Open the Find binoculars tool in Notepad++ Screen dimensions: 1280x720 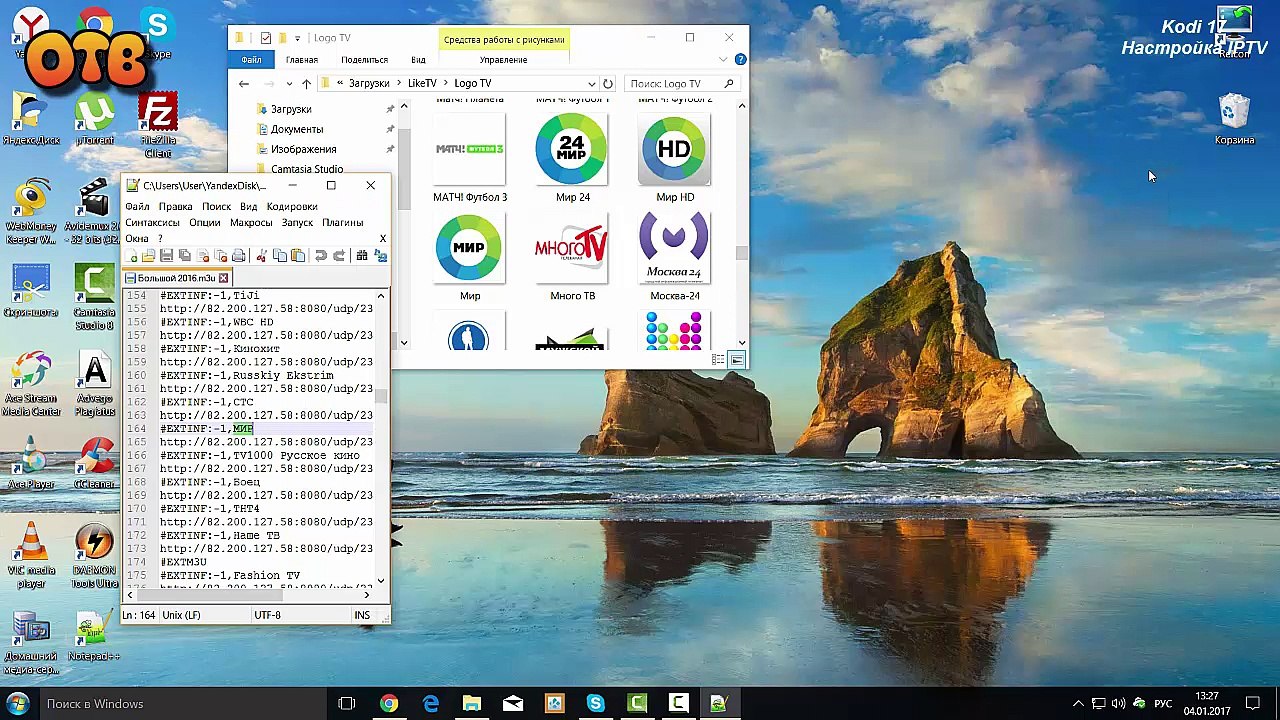point(362,256)
